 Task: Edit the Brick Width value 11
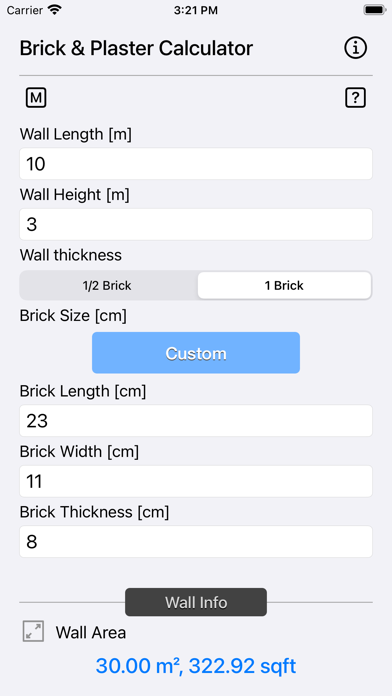point(196,481)
